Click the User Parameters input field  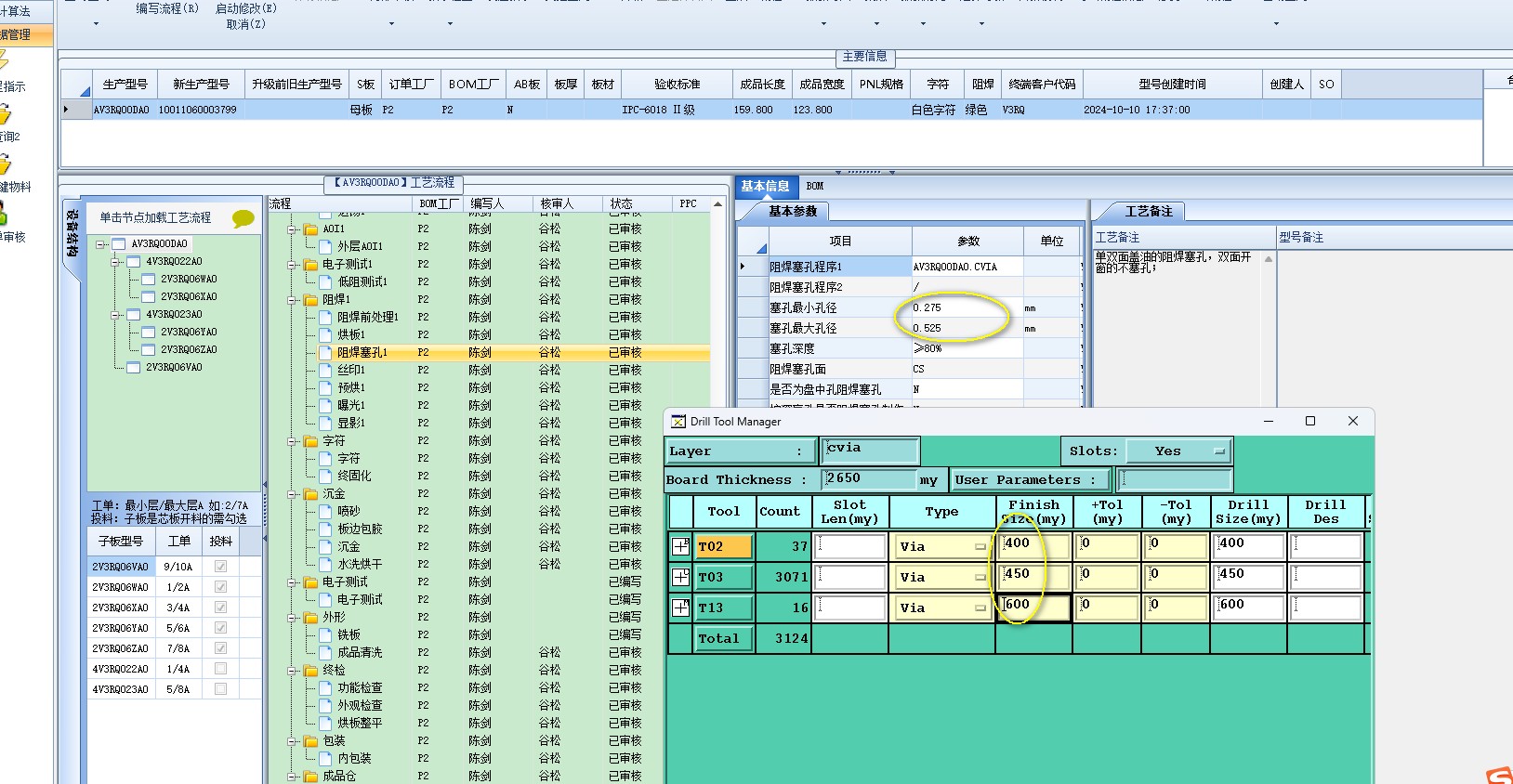(1176, 479)
